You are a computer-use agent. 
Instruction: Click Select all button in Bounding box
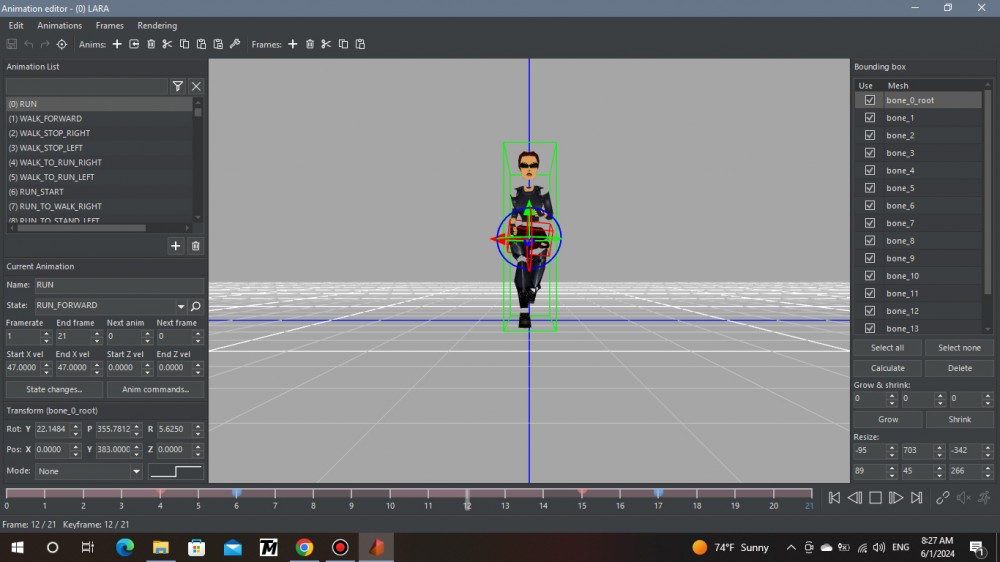pyautogui.click(x=888, y=348)
